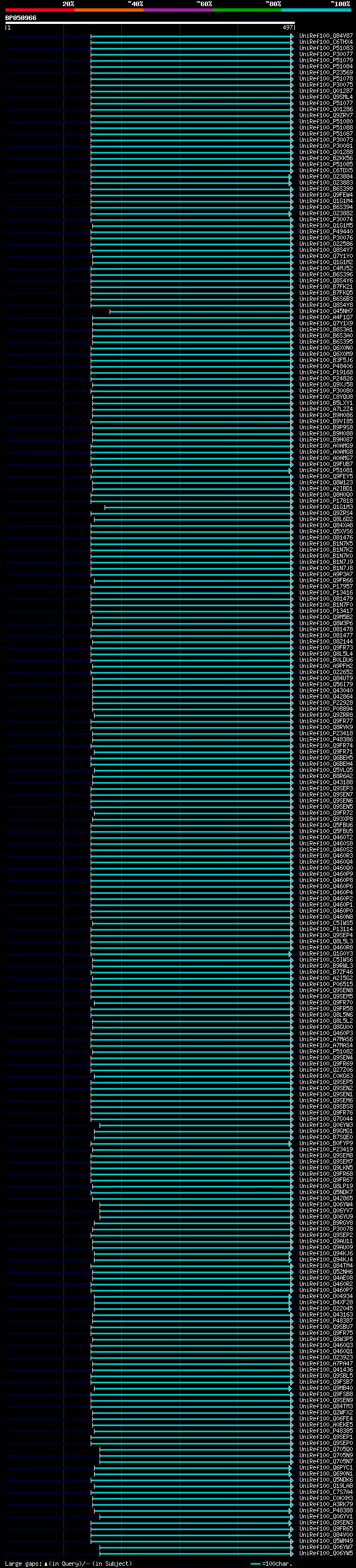Click the white query sequence bar
Viewport: 356px width, 1568px height.
[150, 22]
